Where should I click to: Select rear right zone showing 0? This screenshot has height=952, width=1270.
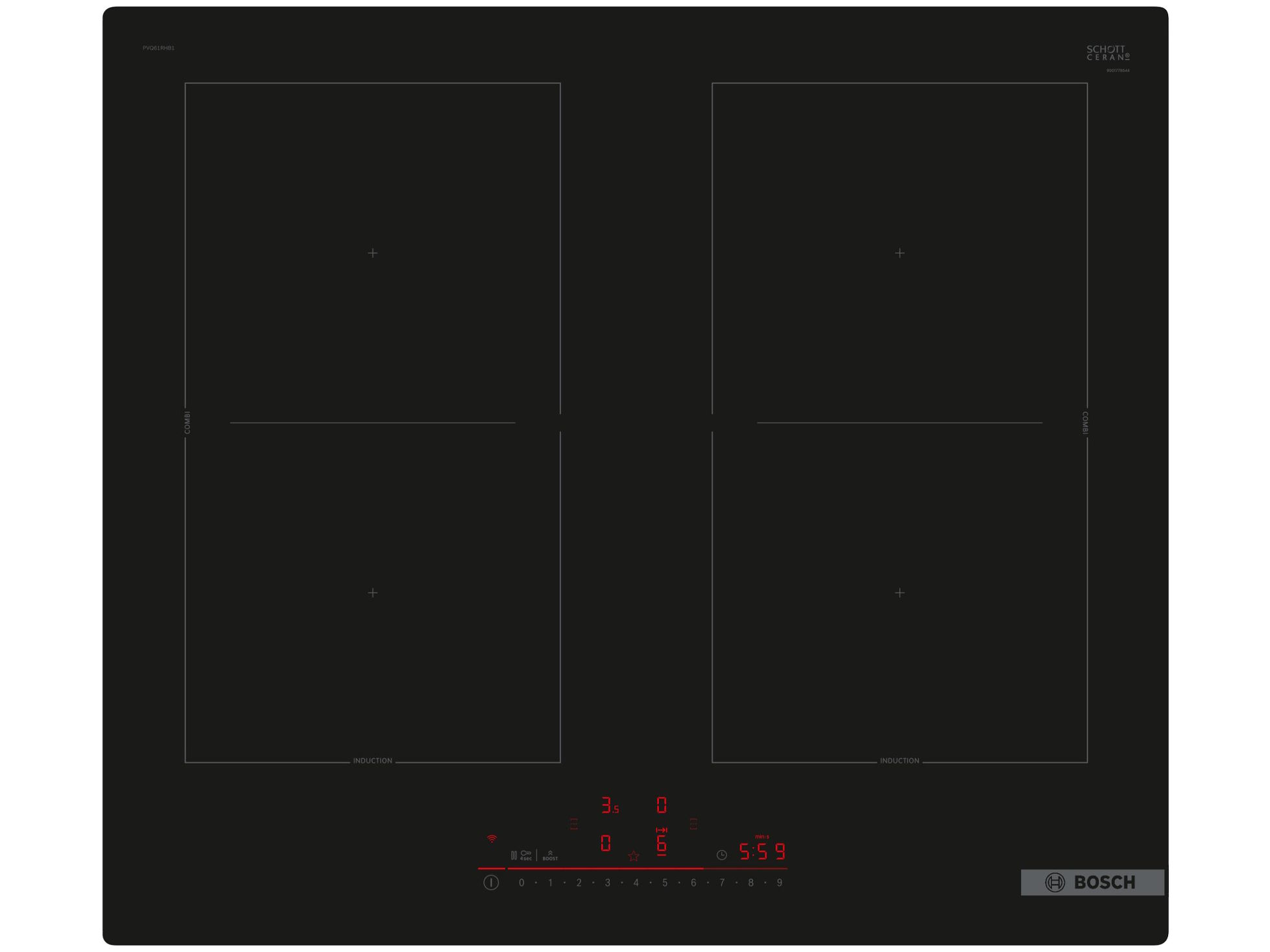[662, 805]
